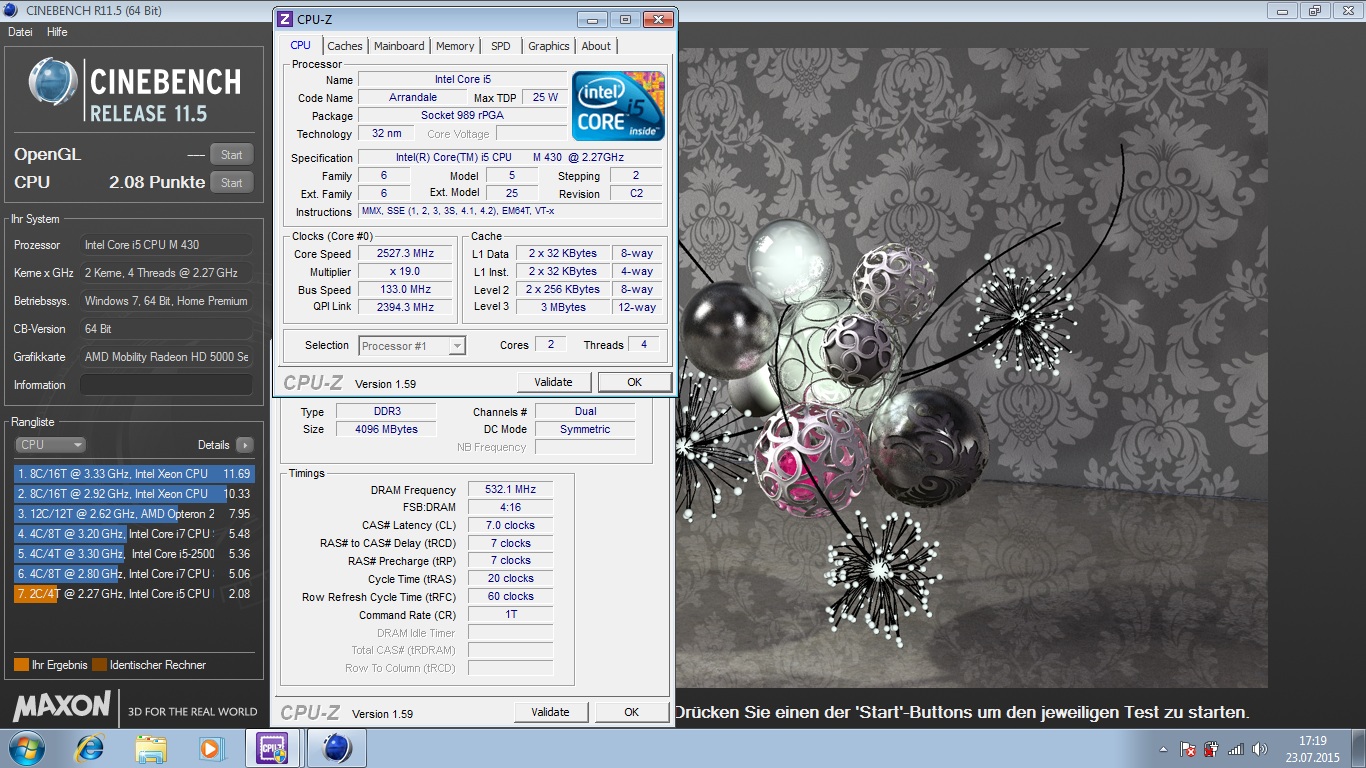Start the OpenGL benchmark test
The height and width of the screenshot is (768, 1366).
pos(231,155)
